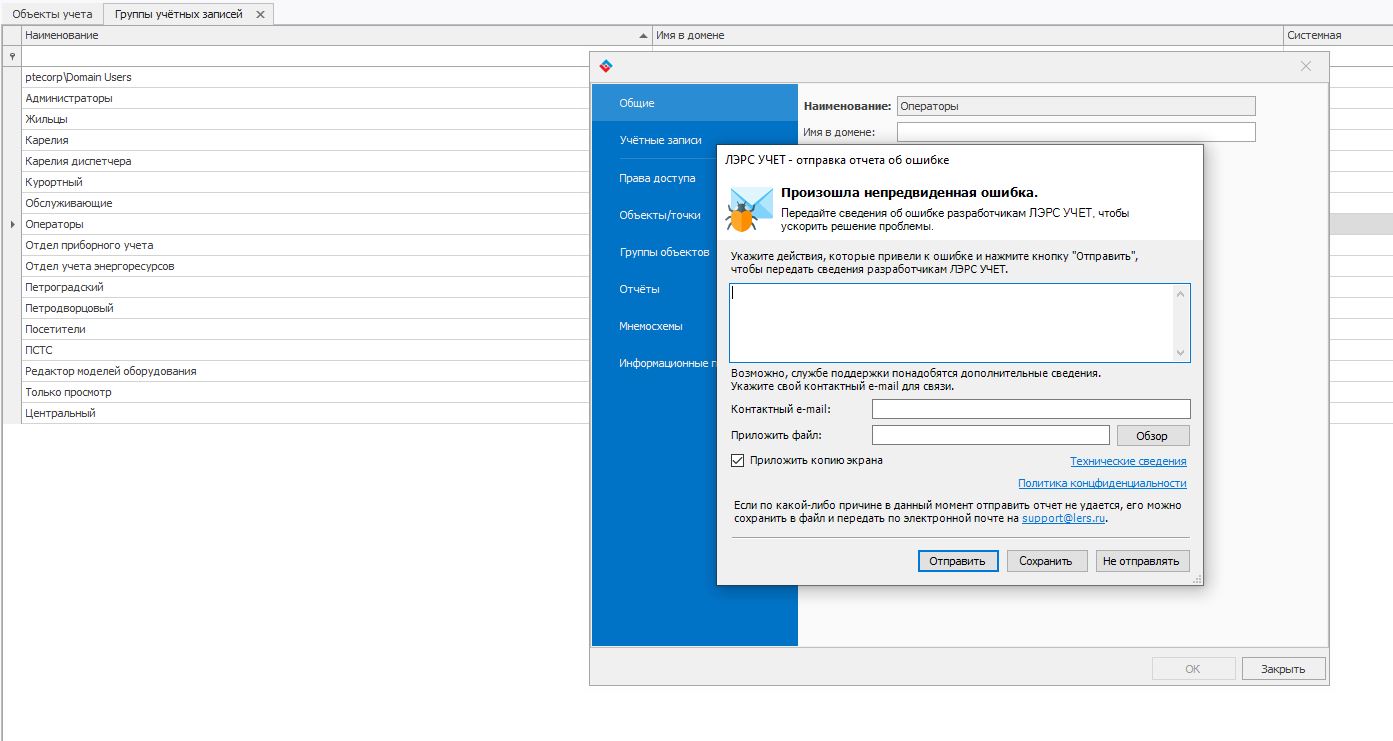The height and width of the screenshot is (741, 1393).
Task: Open the Общие section in the sidebar
Action: pos(695,104)
